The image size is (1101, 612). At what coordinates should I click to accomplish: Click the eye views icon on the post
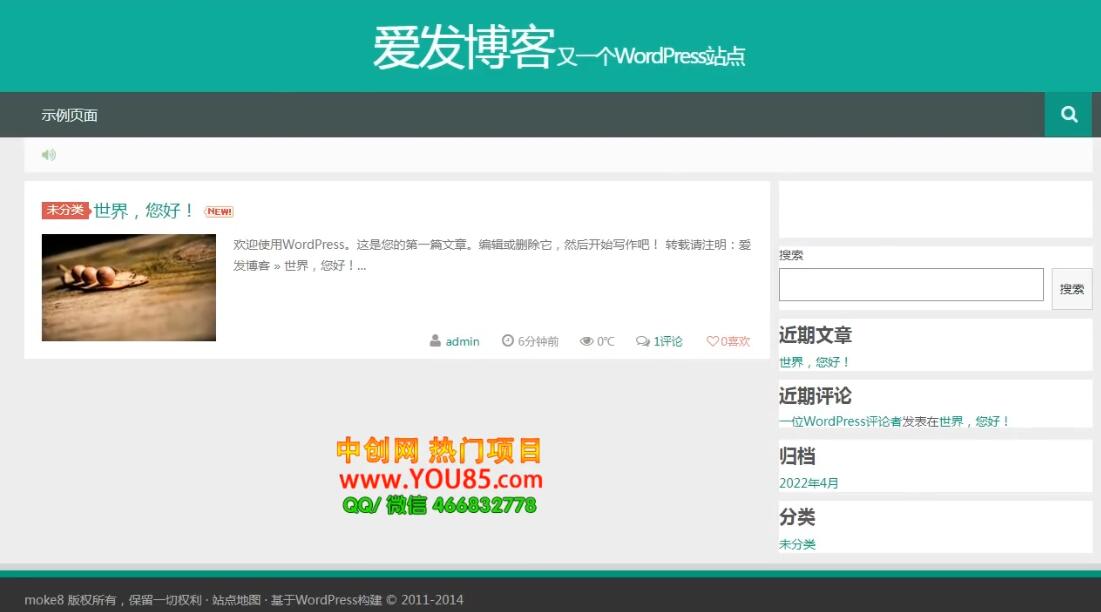pos(586,340)
